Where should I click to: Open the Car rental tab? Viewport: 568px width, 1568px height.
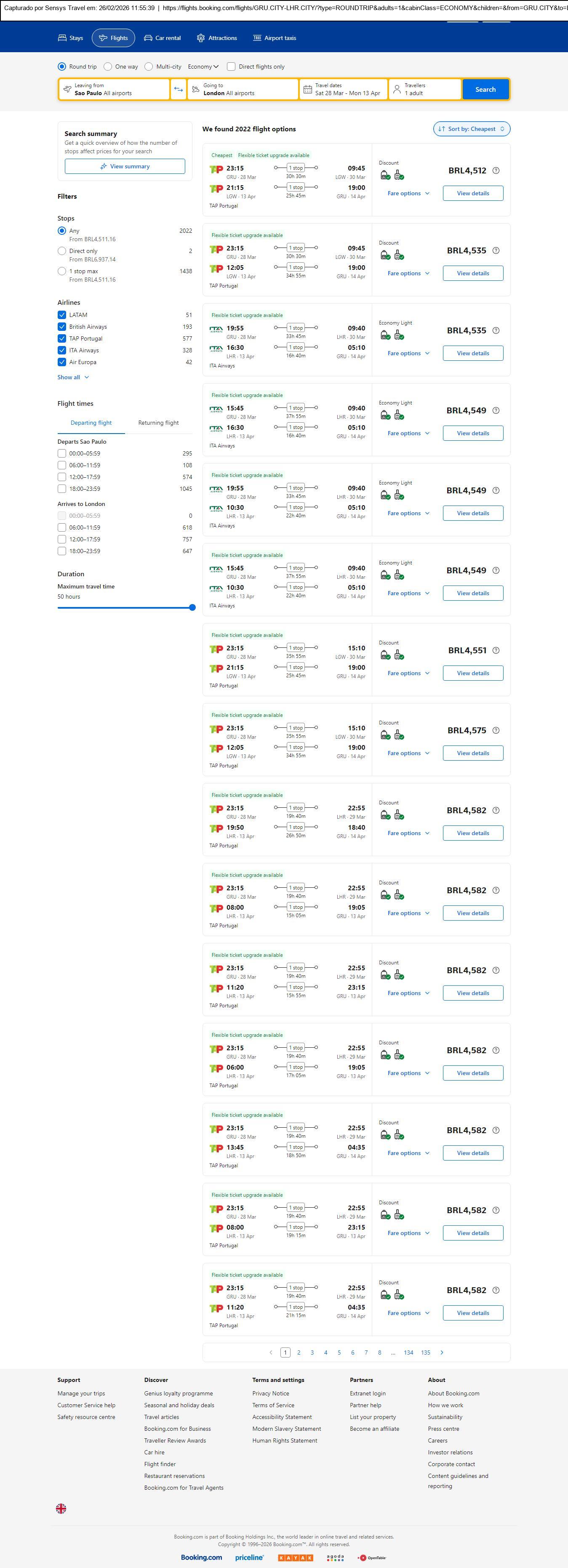coord(162,38)
